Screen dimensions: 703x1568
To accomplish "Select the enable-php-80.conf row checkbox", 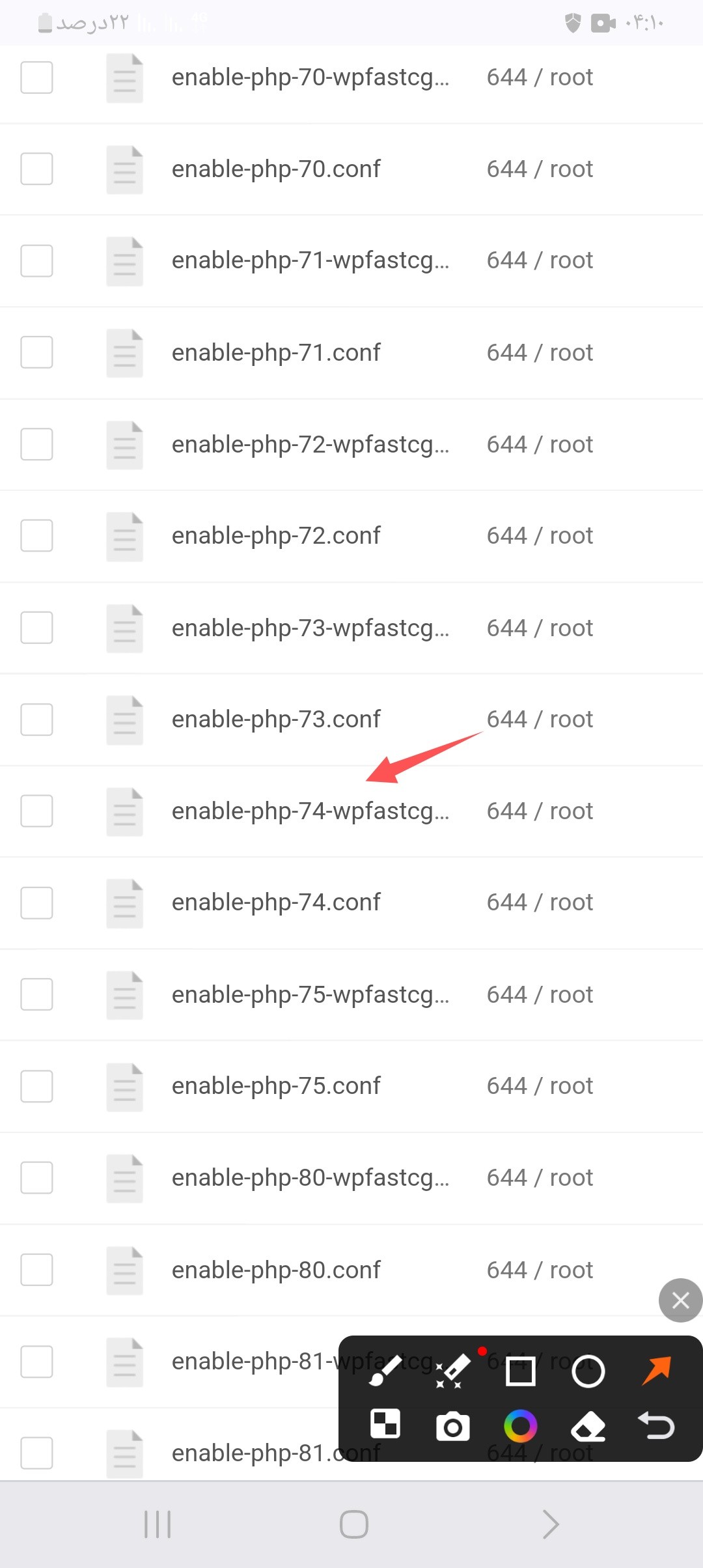I will [36, 1270].
